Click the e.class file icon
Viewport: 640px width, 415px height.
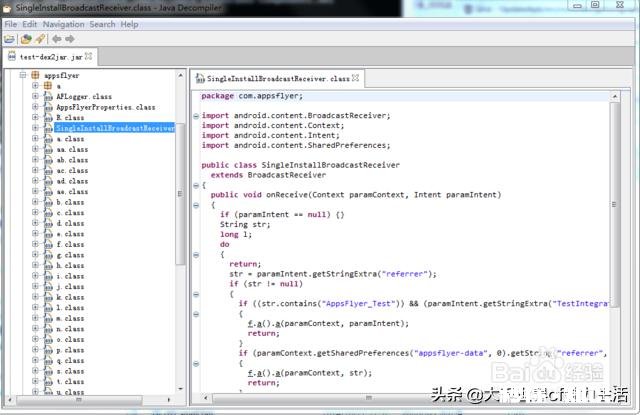[48, 234]
